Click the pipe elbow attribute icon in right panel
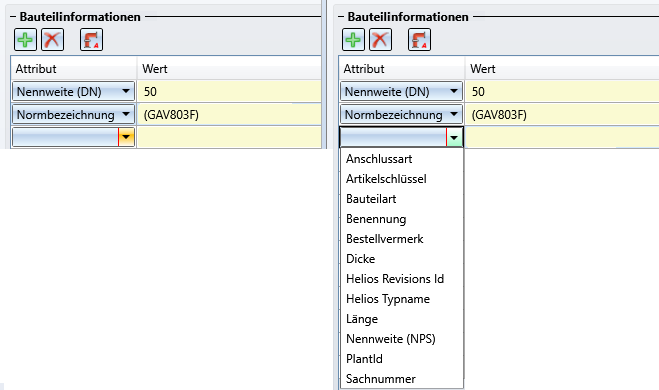 click(x=419, y=40)
